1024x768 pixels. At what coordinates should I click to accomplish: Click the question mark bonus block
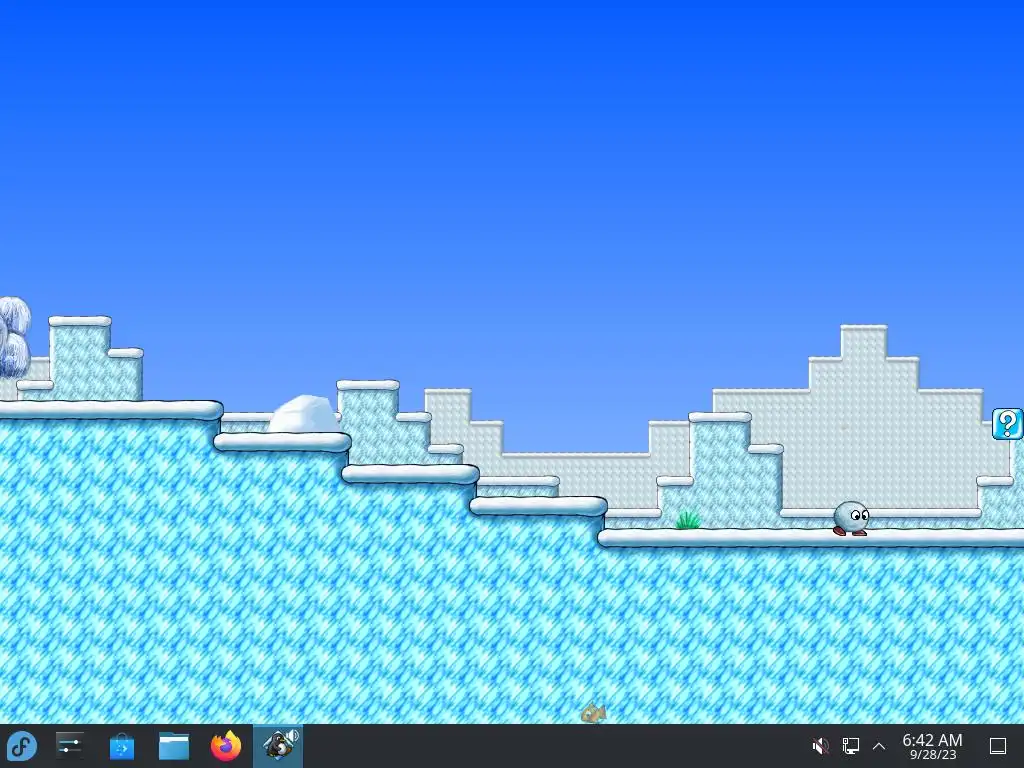tap(1008, 424)
